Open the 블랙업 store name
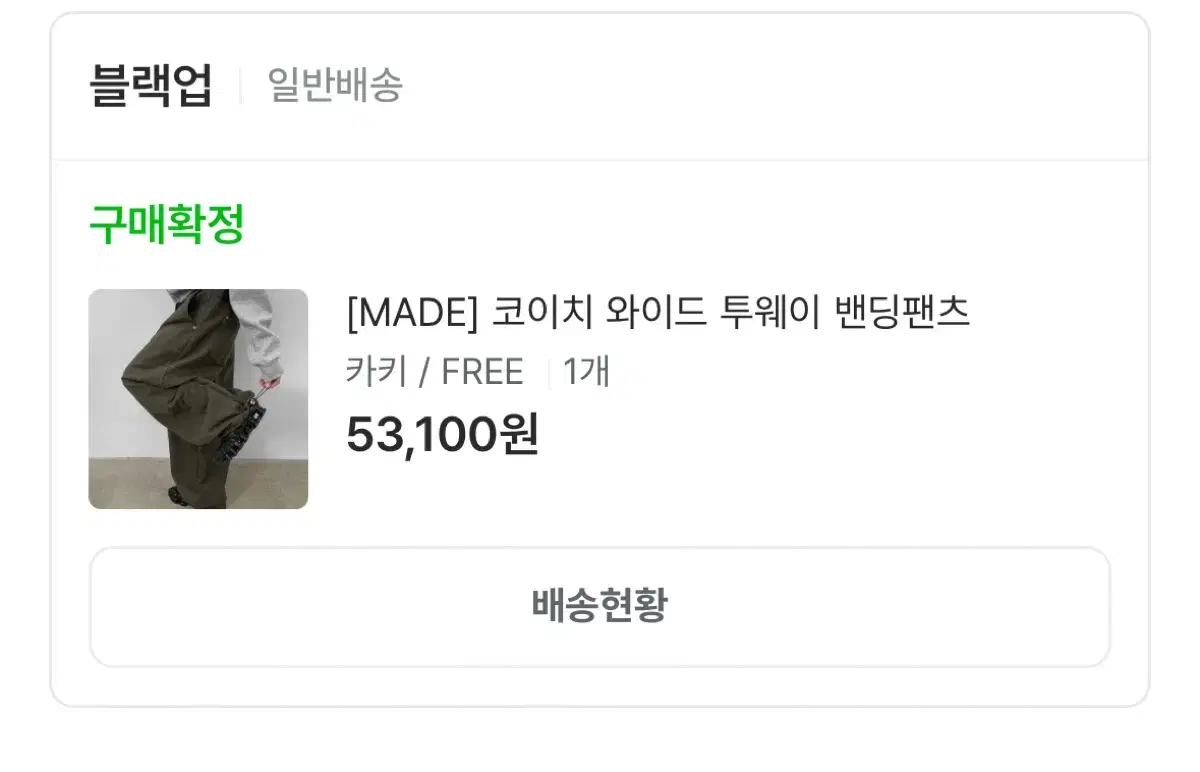 (x=151, y=86)
